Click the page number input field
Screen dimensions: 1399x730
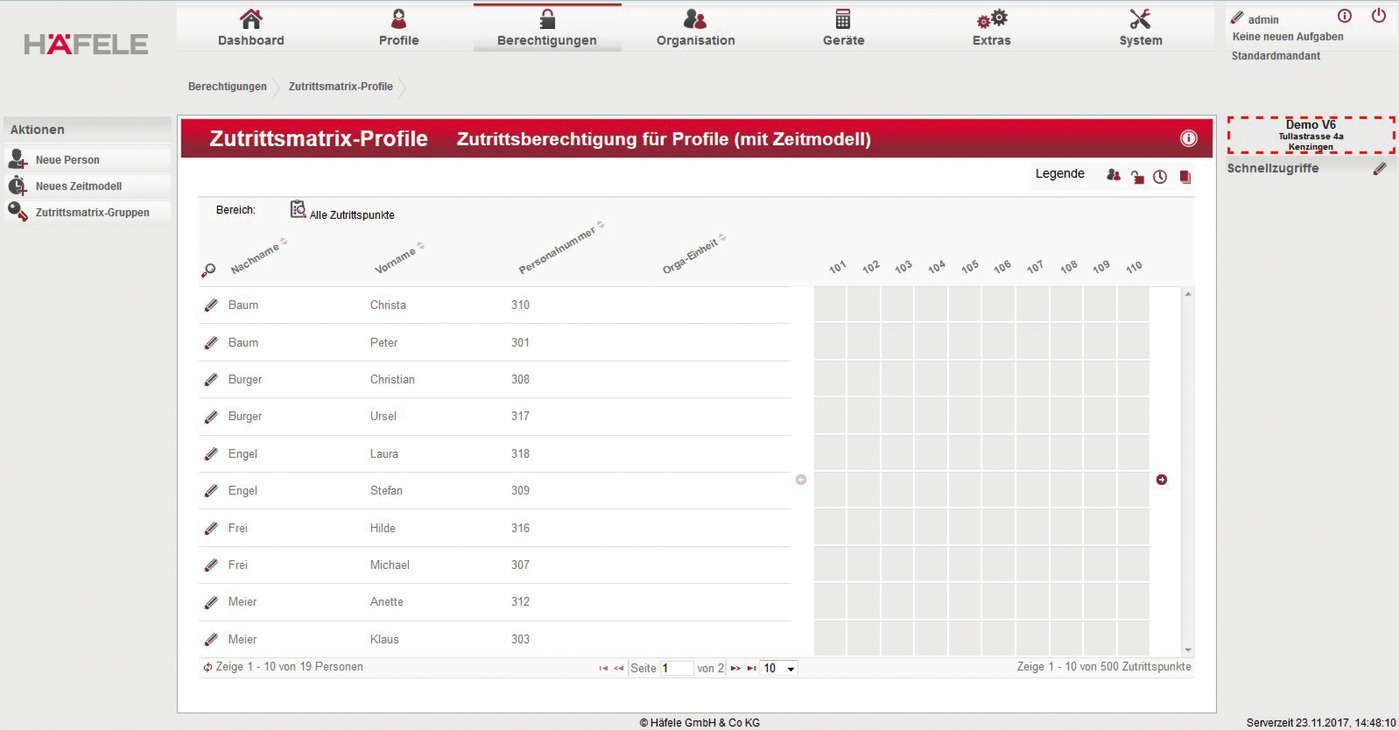[x=676, y=668]
